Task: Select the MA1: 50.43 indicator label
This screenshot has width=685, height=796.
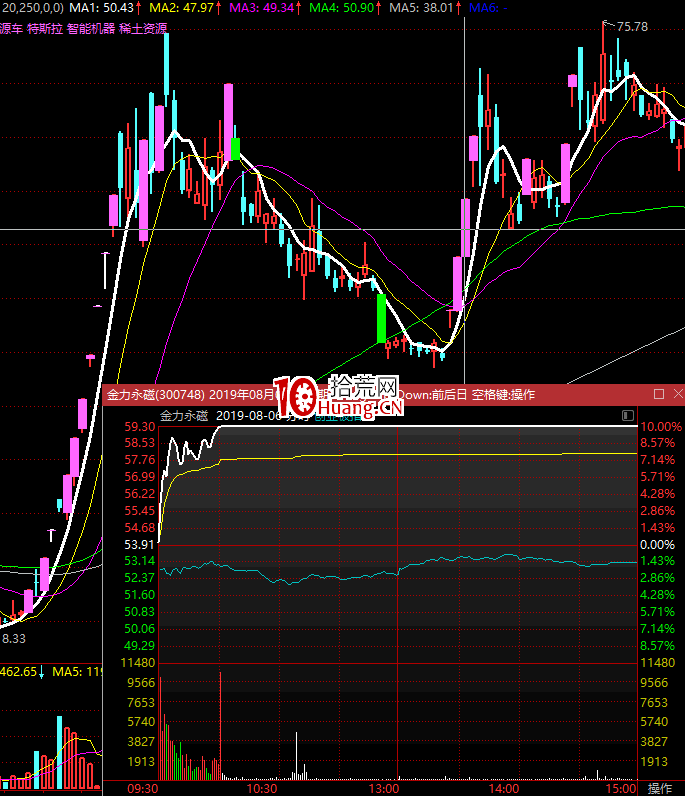Action: (x=105, y=8)
